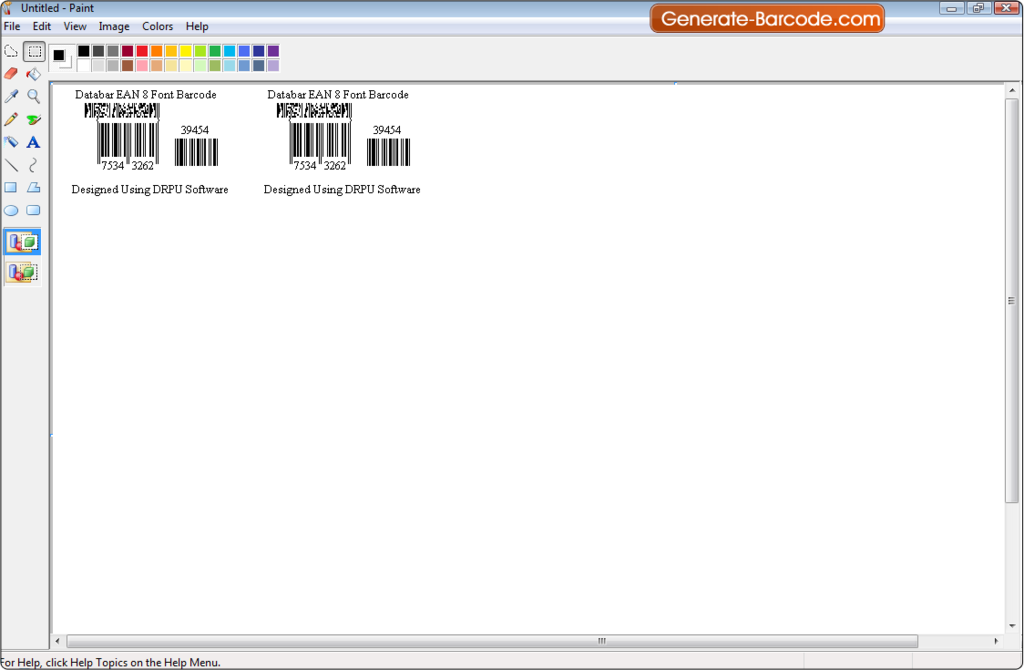Activate the Text tool
Viewport: 1024px width, 670px height.
coord(33,142)
